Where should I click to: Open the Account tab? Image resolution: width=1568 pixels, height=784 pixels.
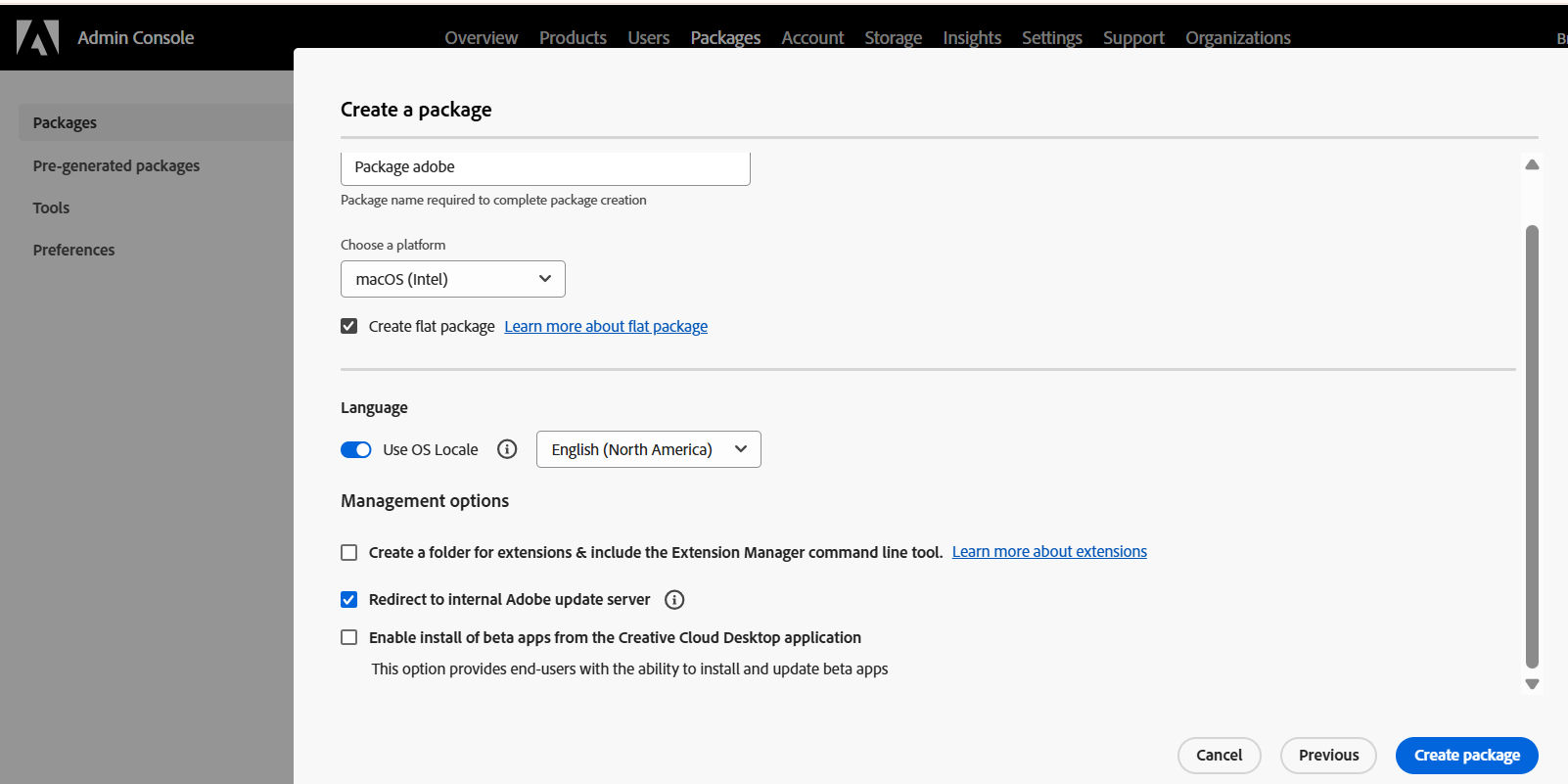[x=812, y=37]
